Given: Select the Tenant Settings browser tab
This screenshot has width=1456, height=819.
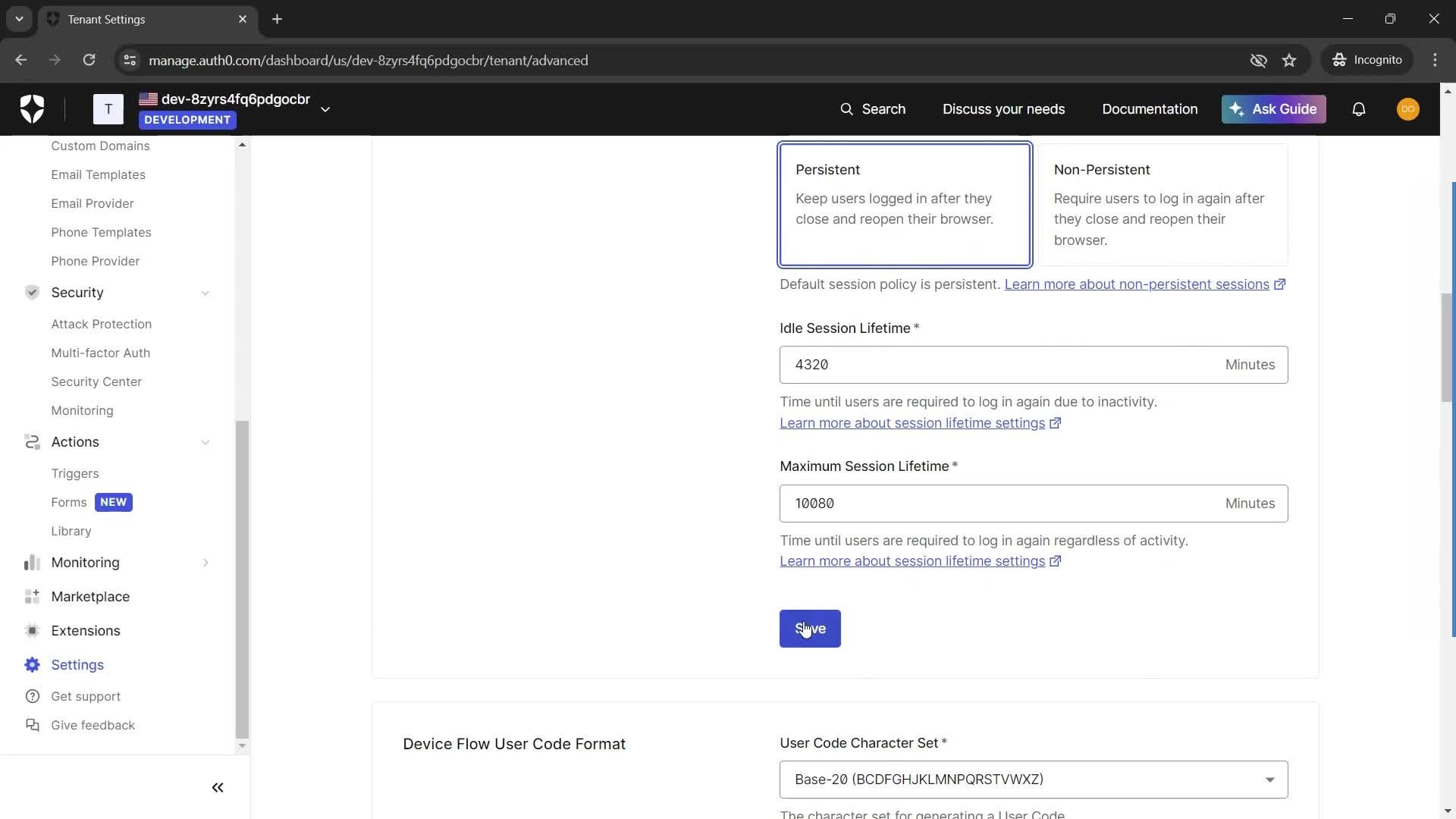Looking at the screenshot, I should (x=148, y=19).
